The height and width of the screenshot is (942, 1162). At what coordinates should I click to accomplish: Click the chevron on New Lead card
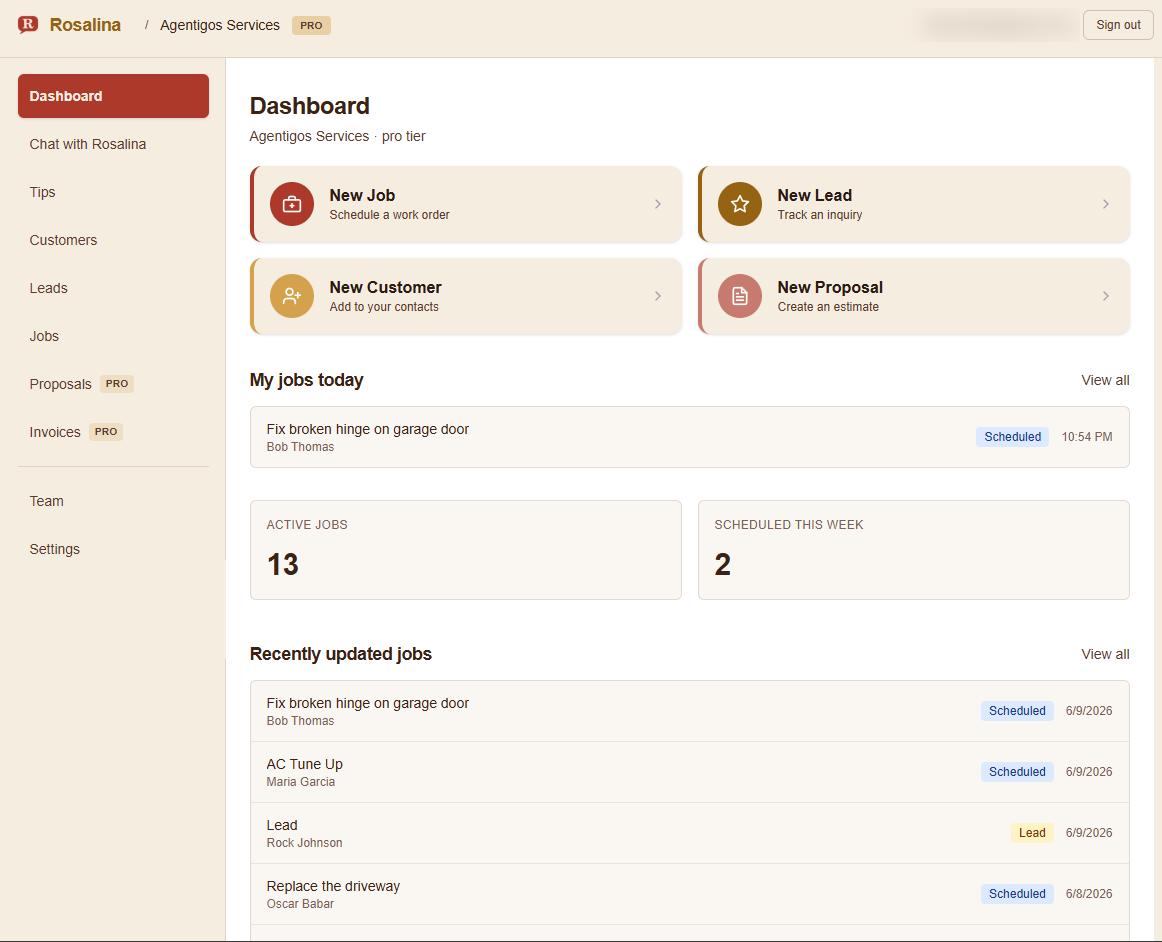click(x=1105, y=204)
